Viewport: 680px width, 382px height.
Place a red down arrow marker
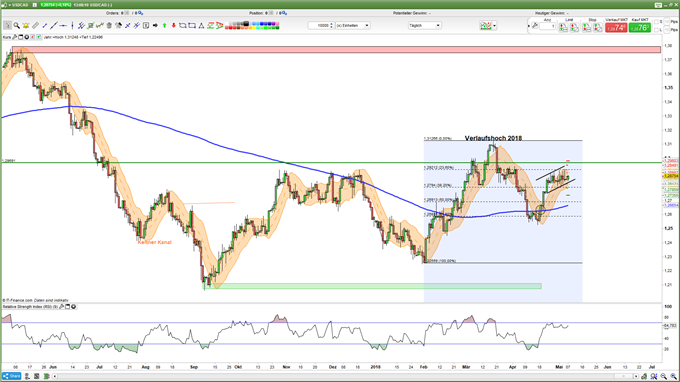click(173, 26)
